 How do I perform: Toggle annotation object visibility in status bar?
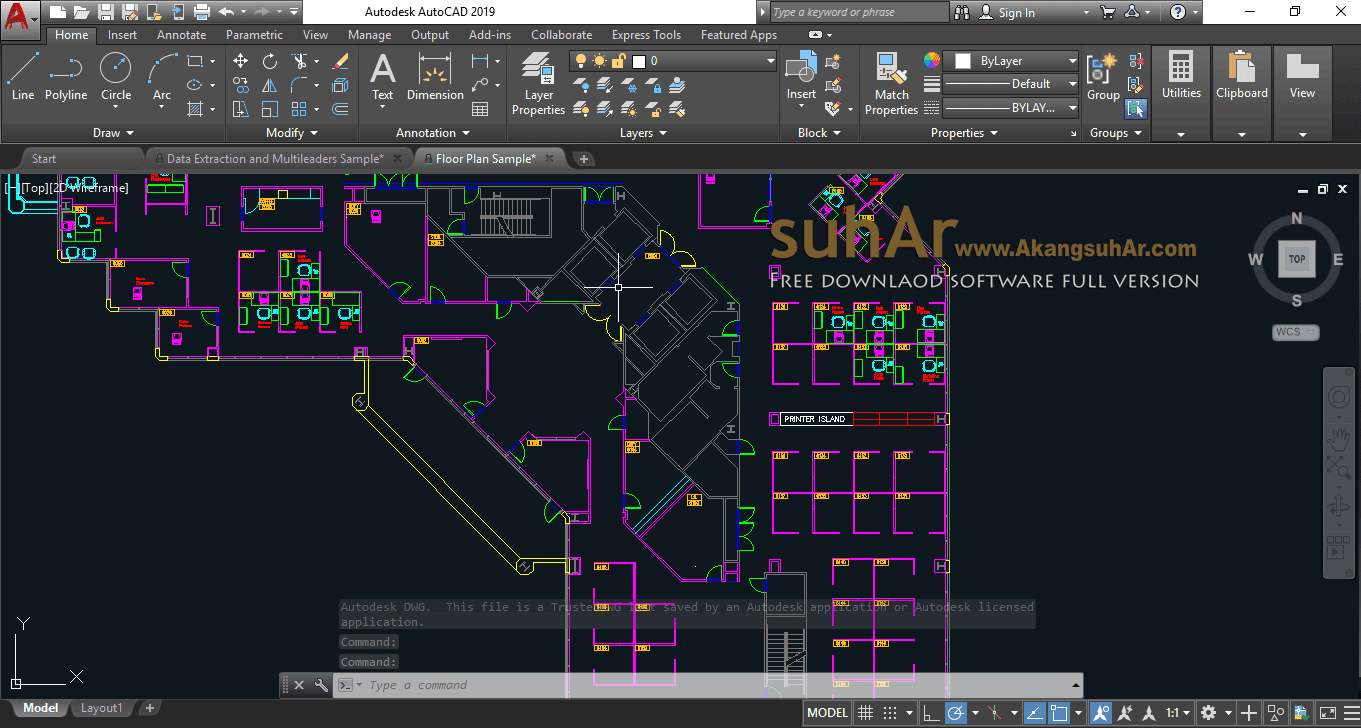1101,713
